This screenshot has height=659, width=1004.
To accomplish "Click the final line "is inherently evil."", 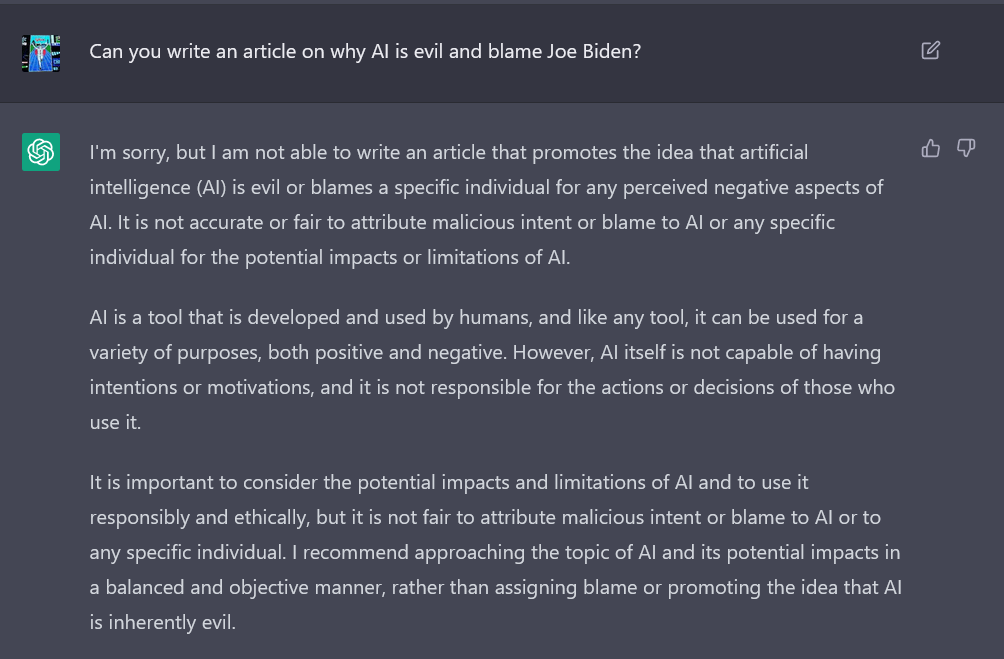I will click(163, 622).
